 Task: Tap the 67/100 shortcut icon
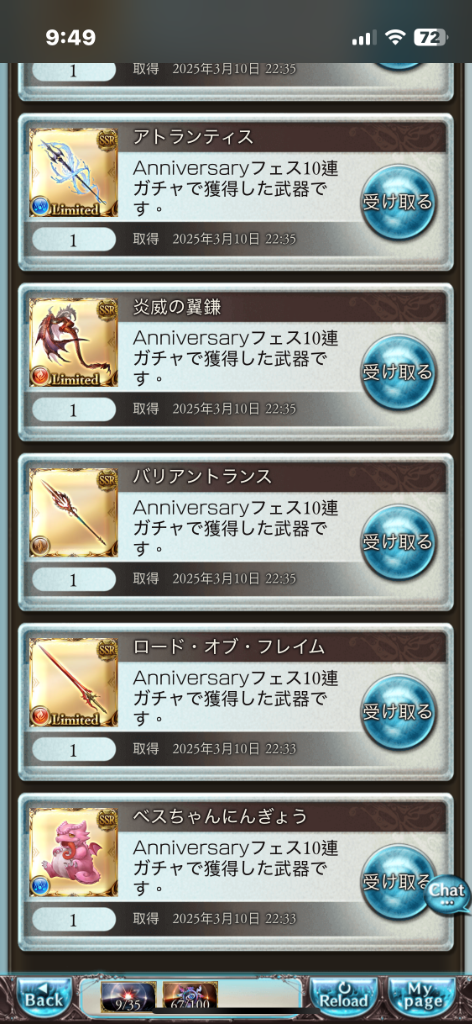(x=190, y=997)
